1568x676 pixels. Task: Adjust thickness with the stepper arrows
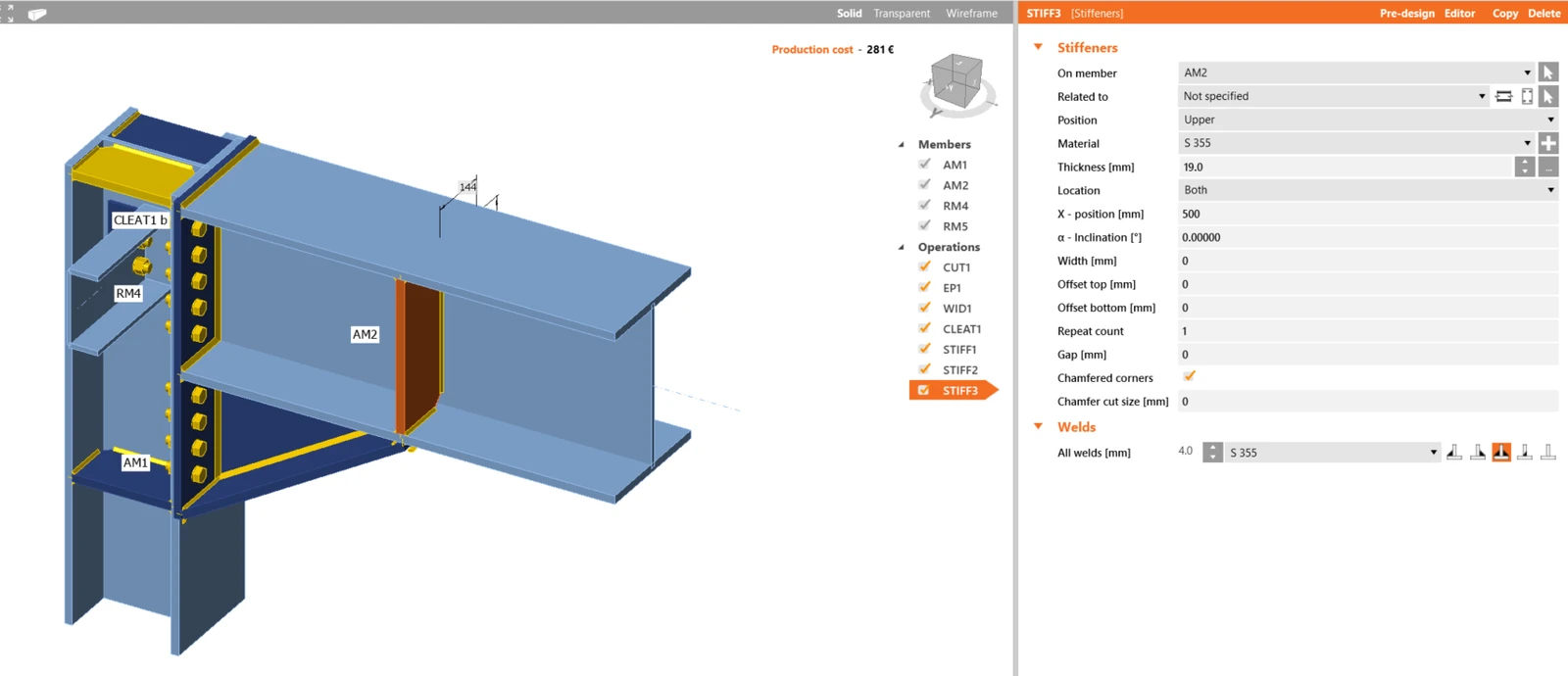click(1525, 167)
